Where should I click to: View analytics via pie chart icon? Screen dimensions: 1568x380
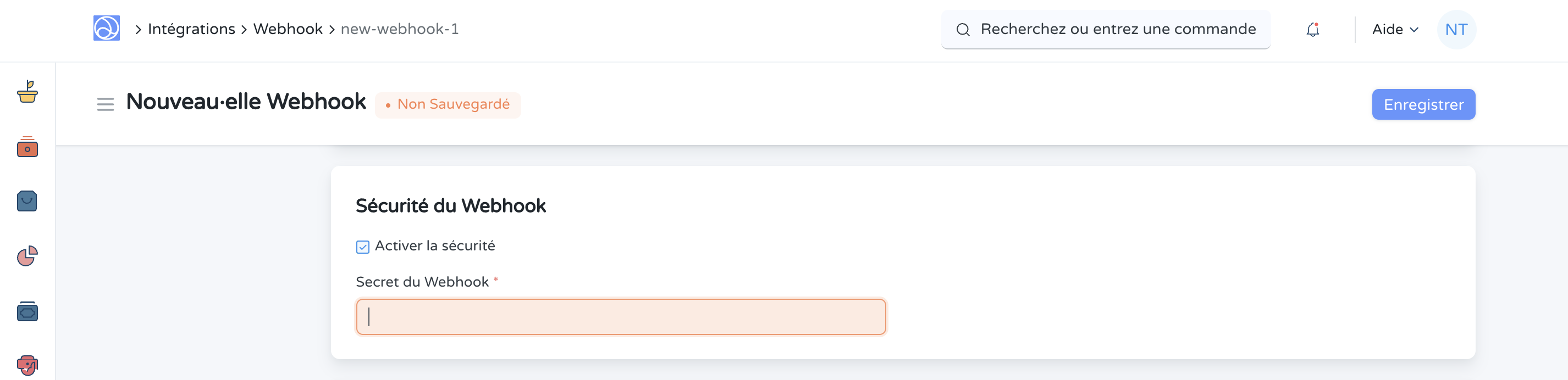point(27,256)
